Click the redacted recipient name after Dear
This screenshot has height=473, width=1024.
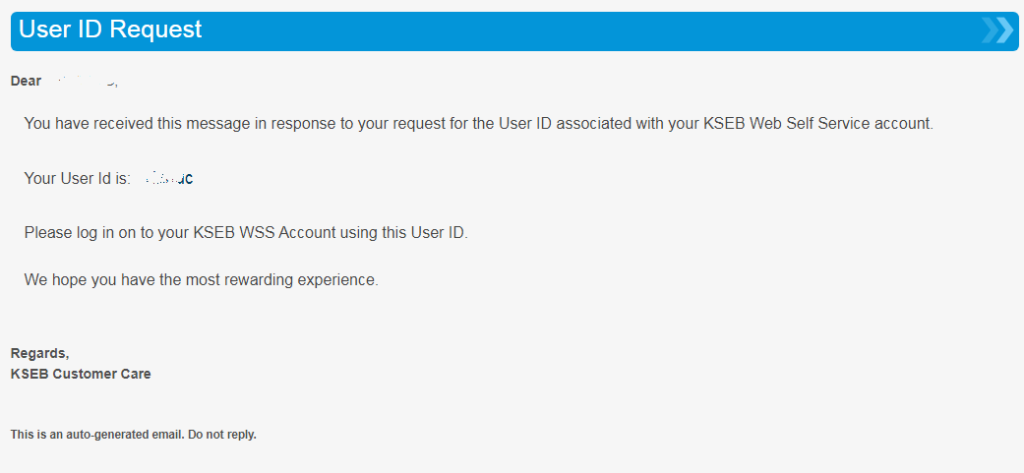coord(84,82)
